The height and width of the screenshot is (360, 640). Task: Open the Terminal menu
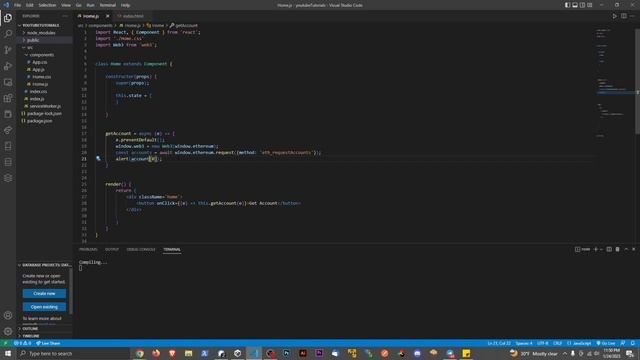(108, 5)
